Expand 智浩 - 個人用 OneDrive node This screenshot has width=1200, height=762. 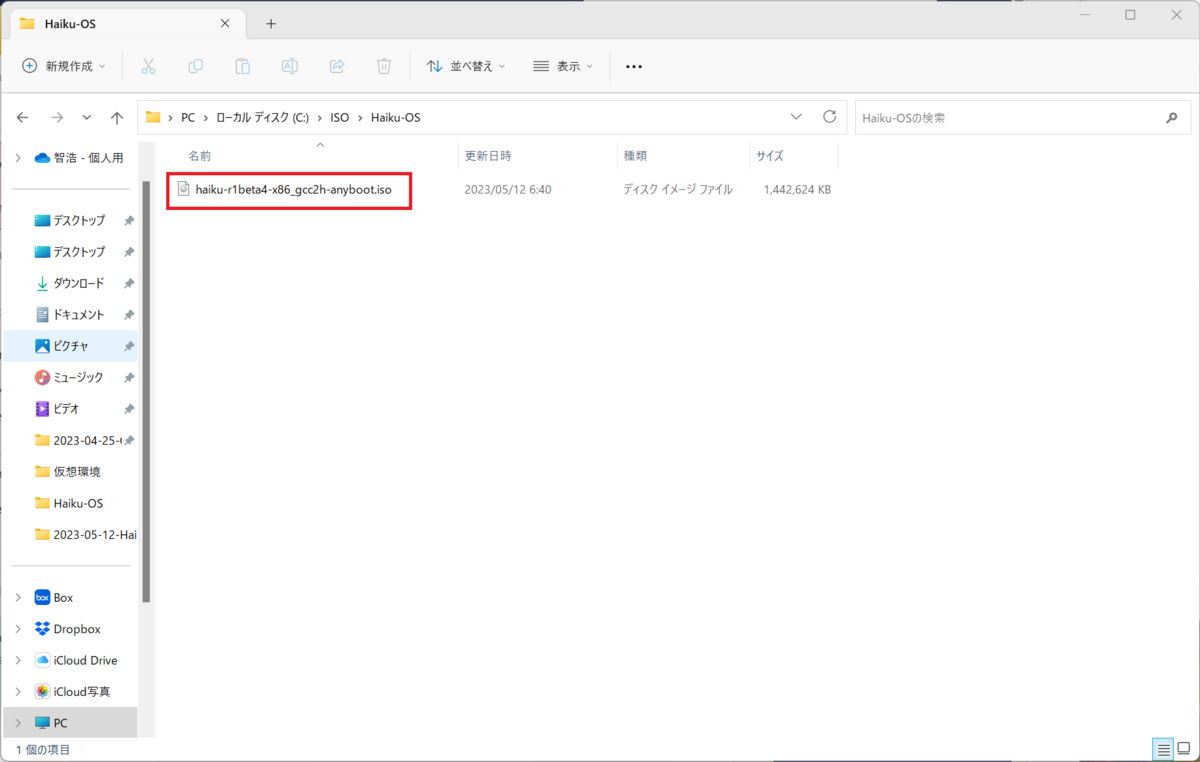point(18,157)
